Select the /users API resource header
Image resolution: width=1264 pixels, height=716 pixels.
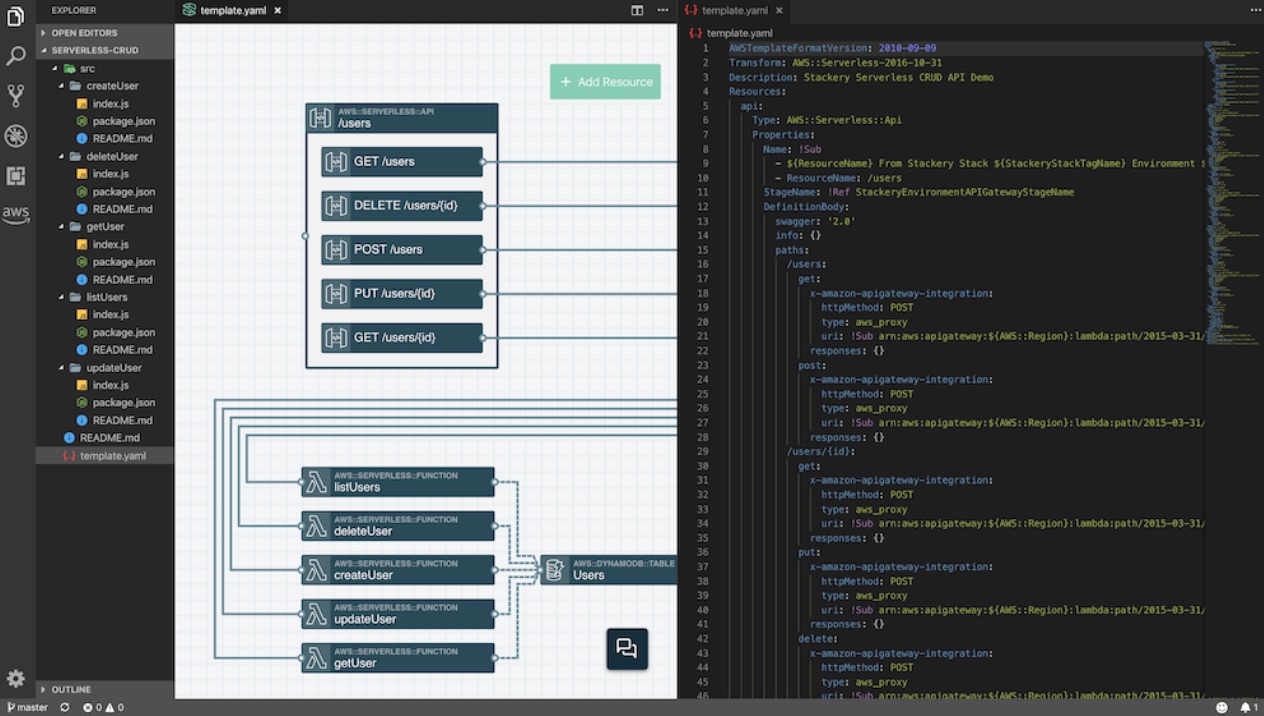[402, 118]
